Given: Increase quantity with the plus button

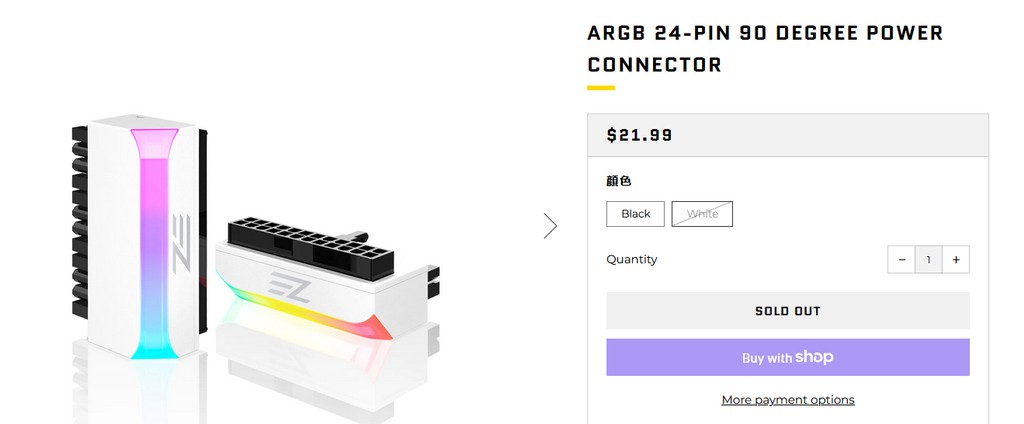Looking at the screenshot, I should pos(956,260).
